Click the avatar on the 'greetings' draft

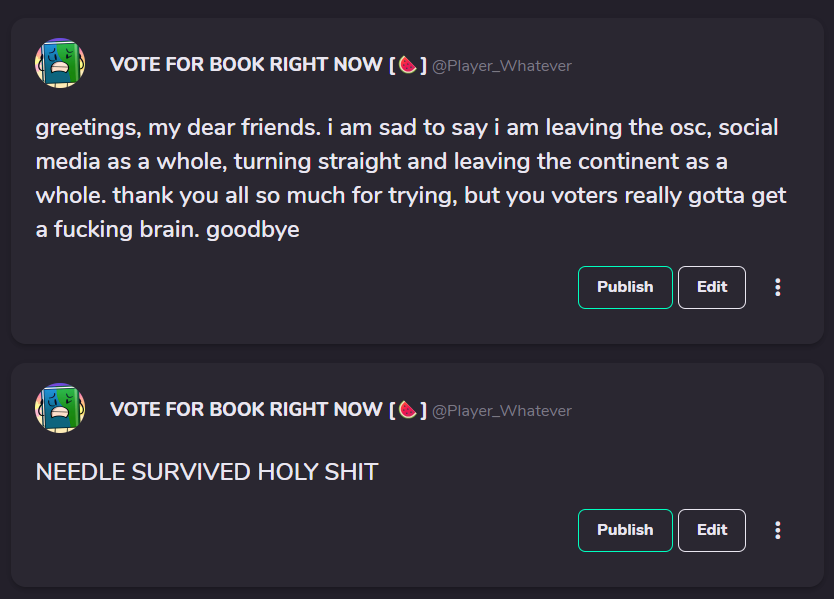[60, 64]
